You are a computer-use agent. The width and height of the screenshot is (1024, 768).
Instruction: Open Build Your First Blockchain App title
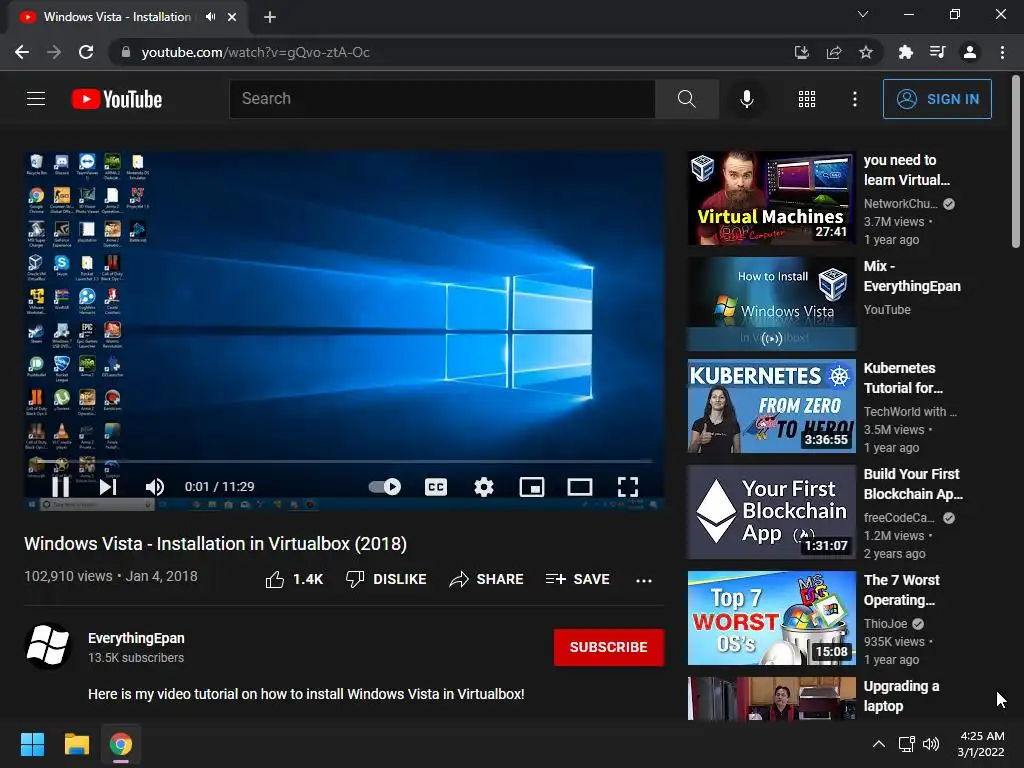(x=913, y=484)
